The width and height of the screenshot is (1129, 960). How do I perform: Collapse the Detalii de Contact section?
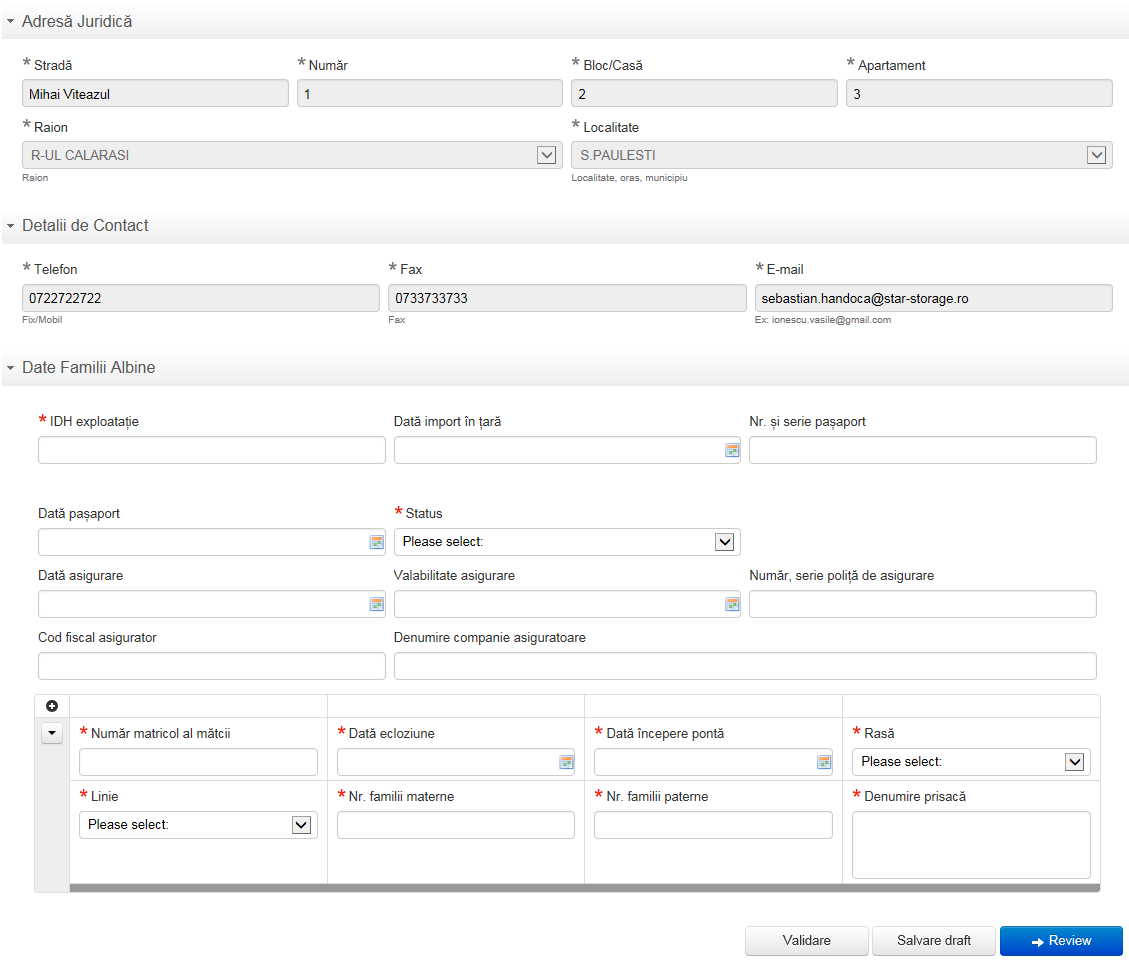[10, 226]
